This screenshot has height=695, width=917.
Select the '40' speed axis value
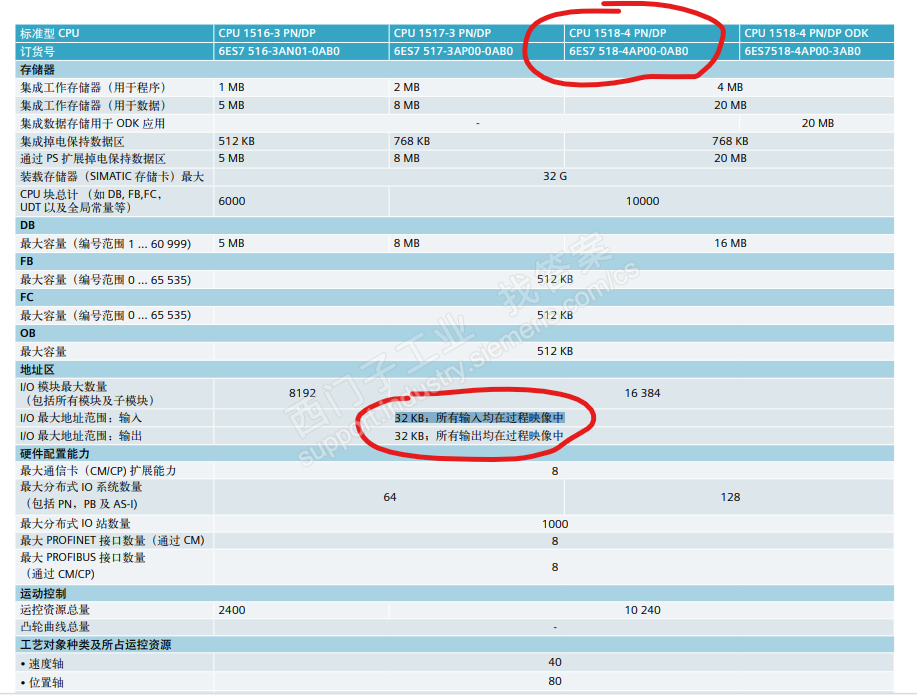tap(554, 662)
